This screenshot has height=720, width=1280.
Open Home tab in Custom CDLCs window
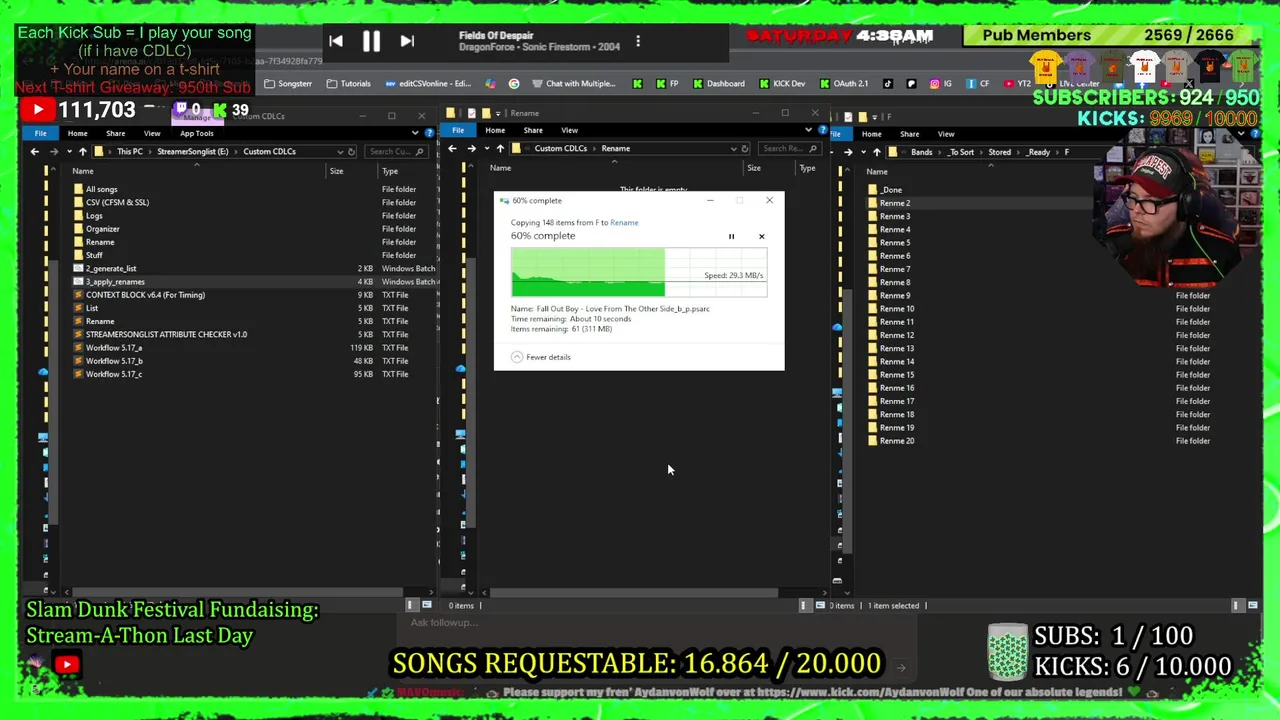(77, 133)
